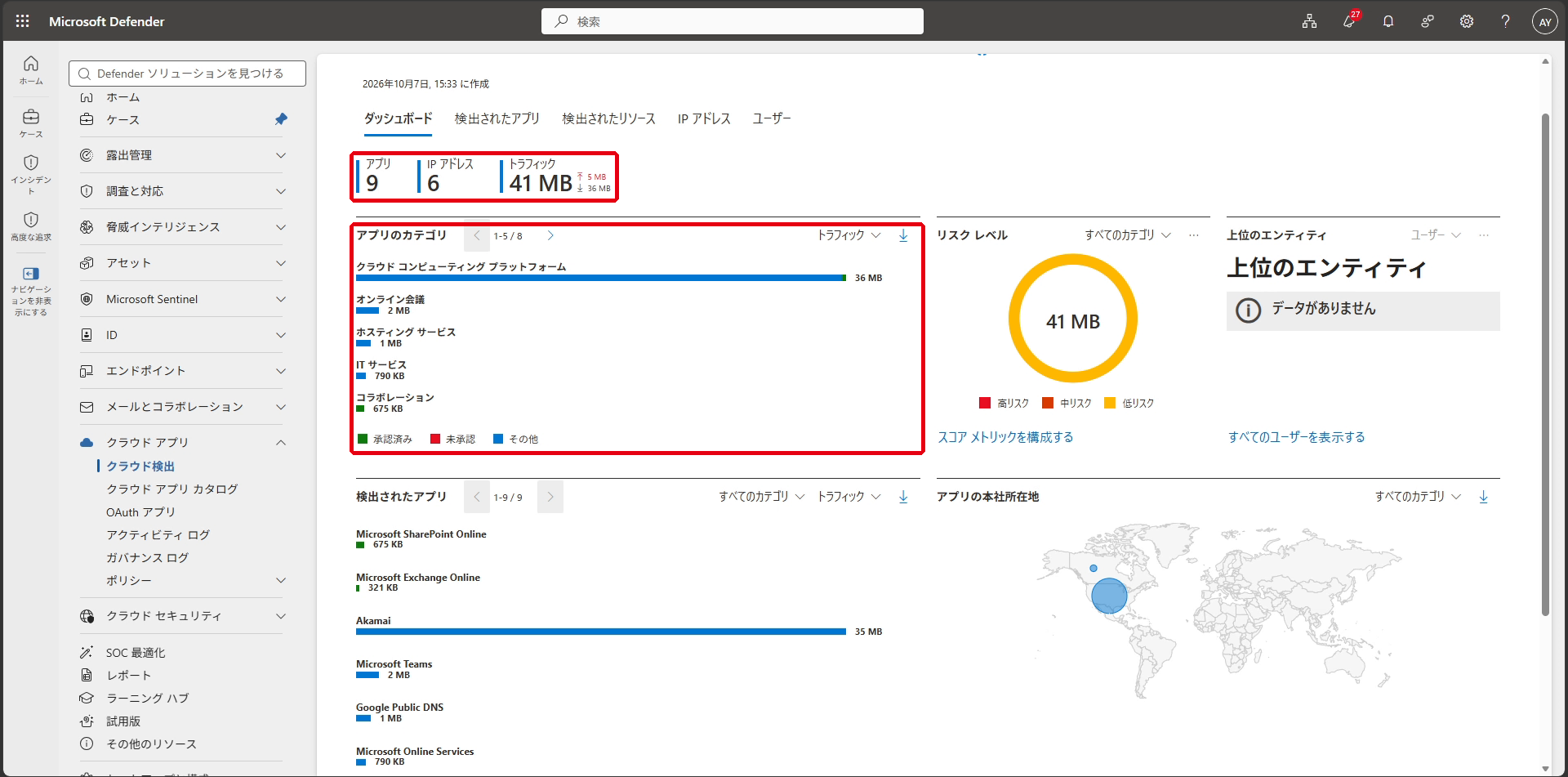Download アプリの本社所在地 map data
This screenshot has height=777, width=1568.
point(1484,497)
